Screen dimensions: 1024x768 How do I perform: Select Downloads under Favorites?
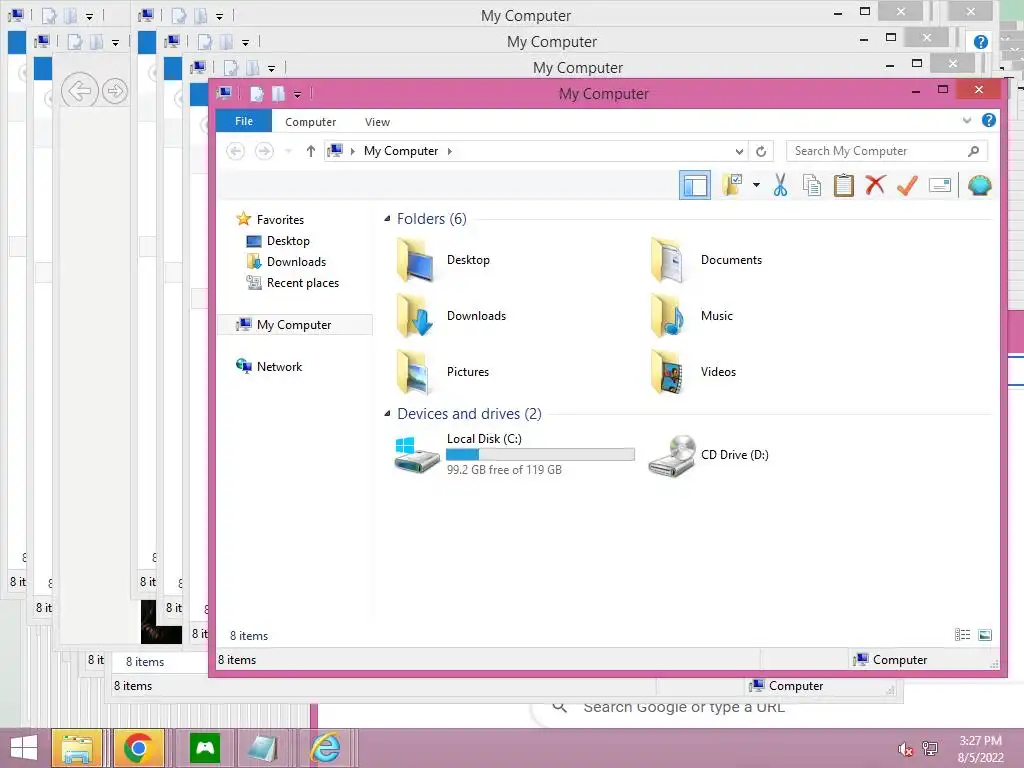click(x=296, y=262)
